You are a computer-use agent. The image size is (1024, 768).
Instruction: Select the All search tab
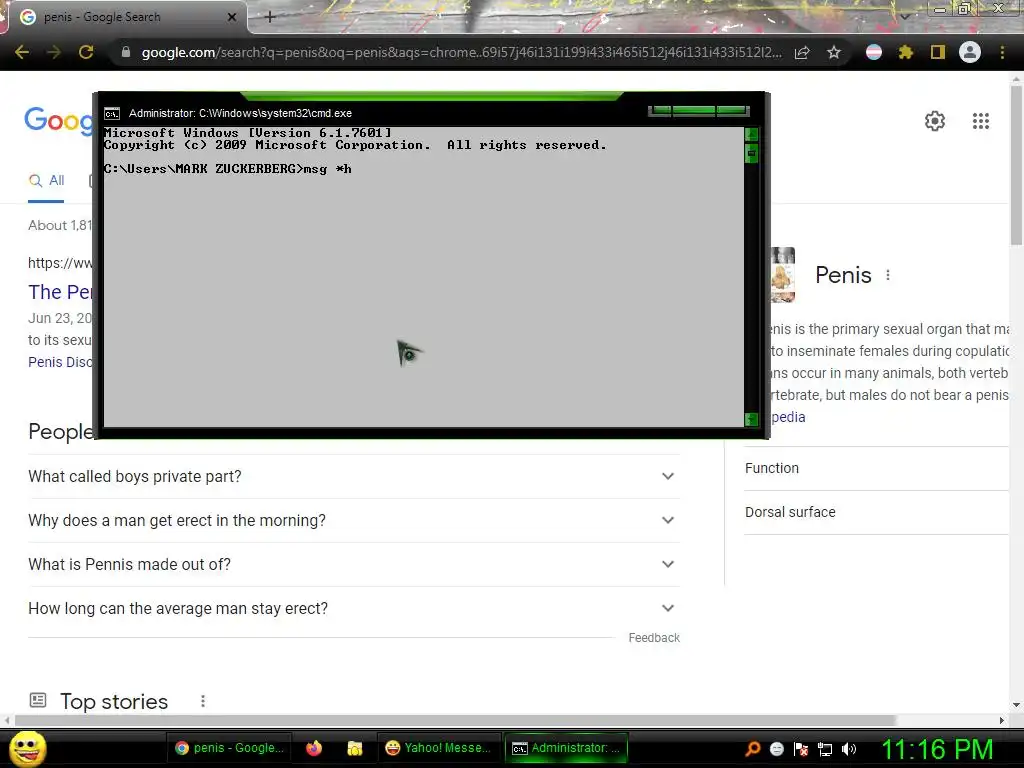tap(46, 181)
